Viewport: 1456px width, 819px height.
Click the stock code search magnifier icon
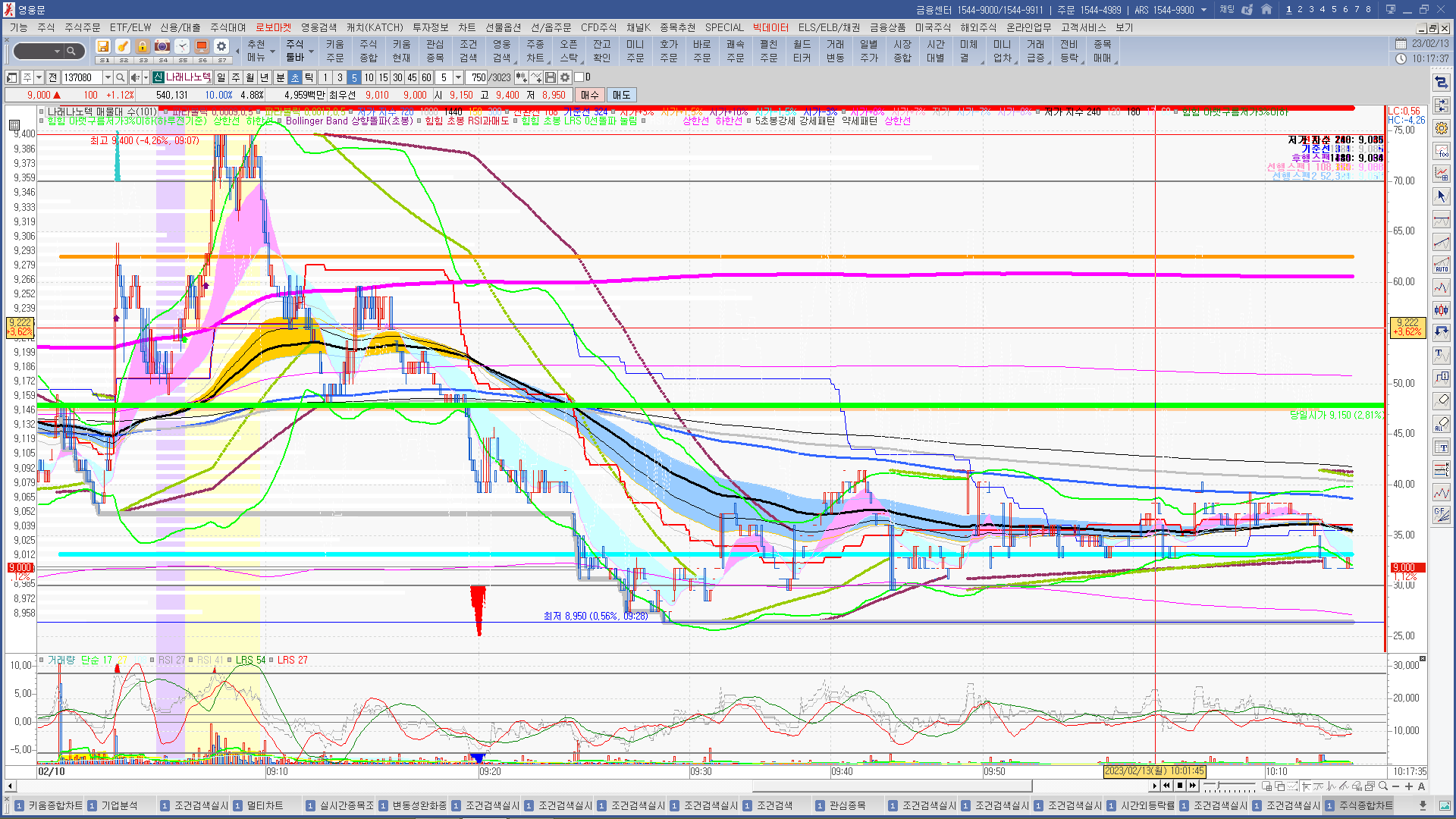pyautogui.click(x=120, y=77)
